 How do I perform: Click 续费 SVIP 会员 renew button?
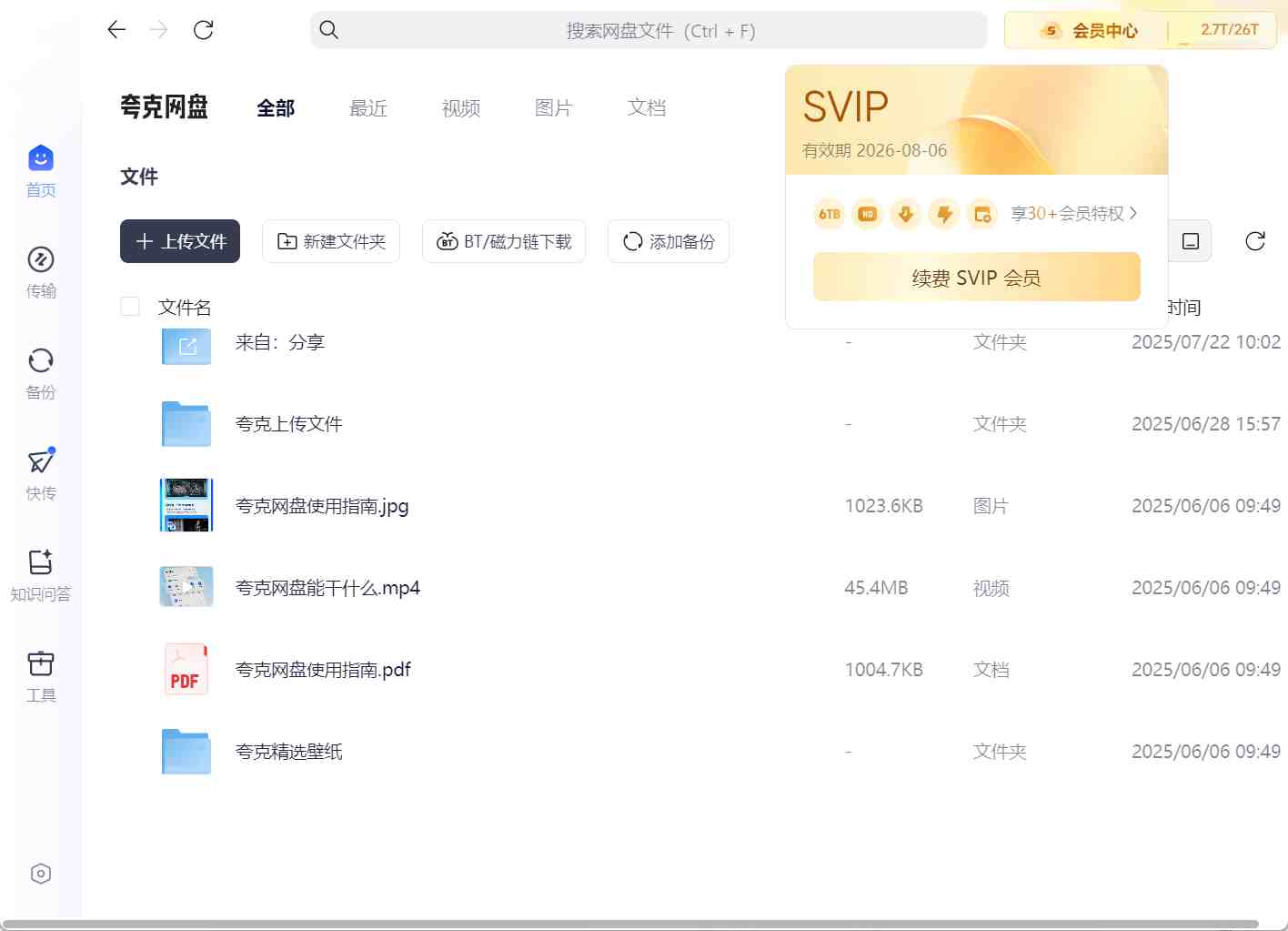click(977, 277)
